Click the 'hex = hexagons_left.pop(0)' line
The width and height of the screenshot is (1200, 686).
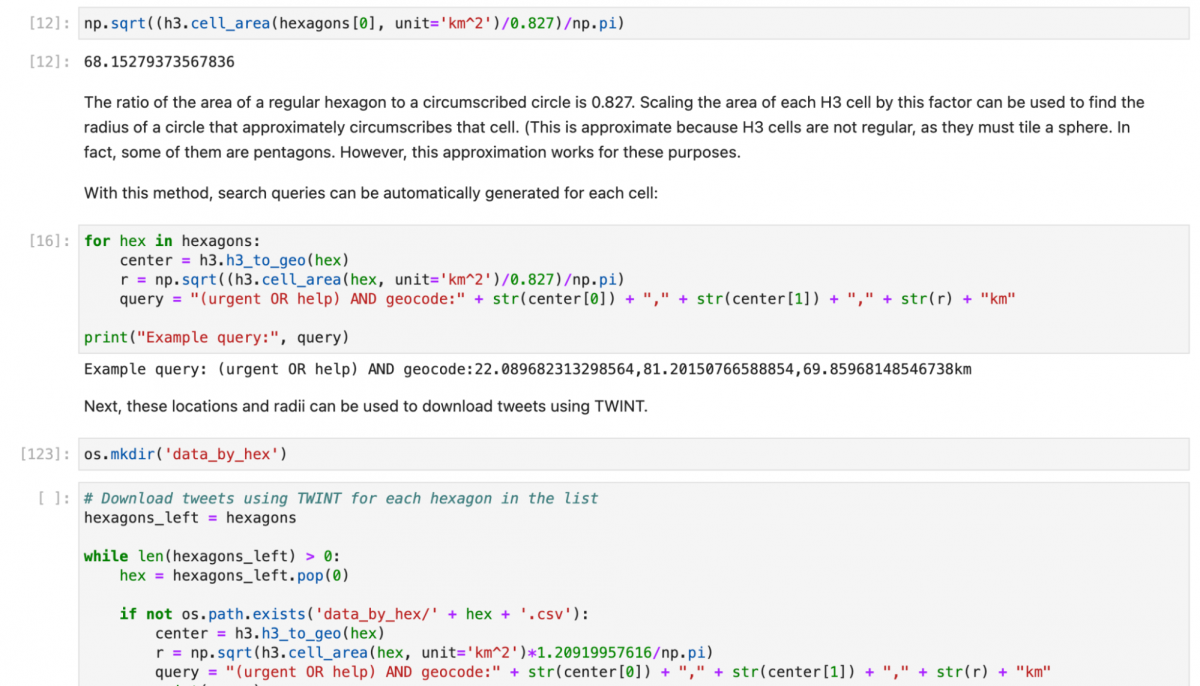pos(234,575)
